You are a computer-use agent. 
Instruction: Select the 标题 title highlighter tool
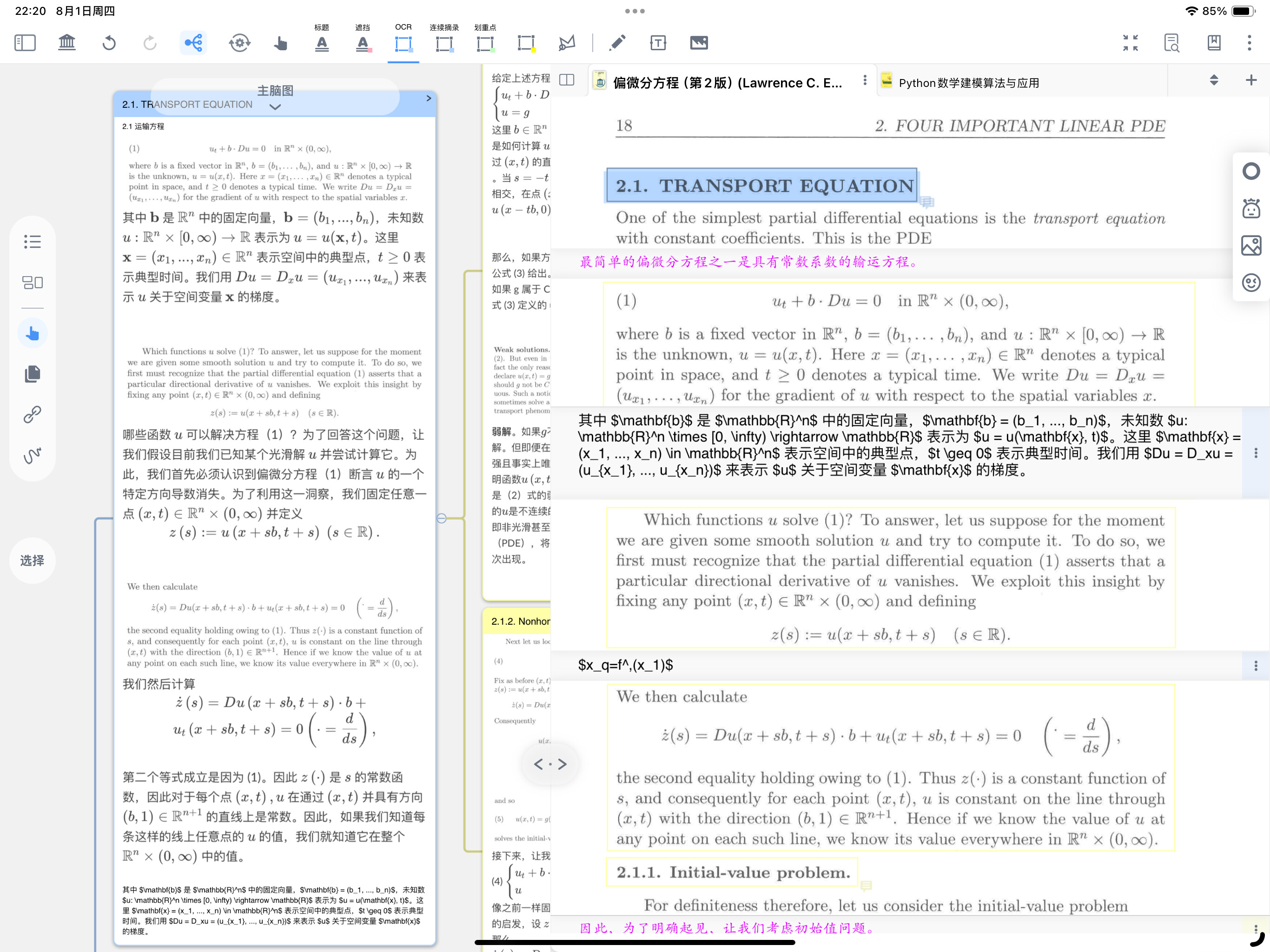(322, 43)
